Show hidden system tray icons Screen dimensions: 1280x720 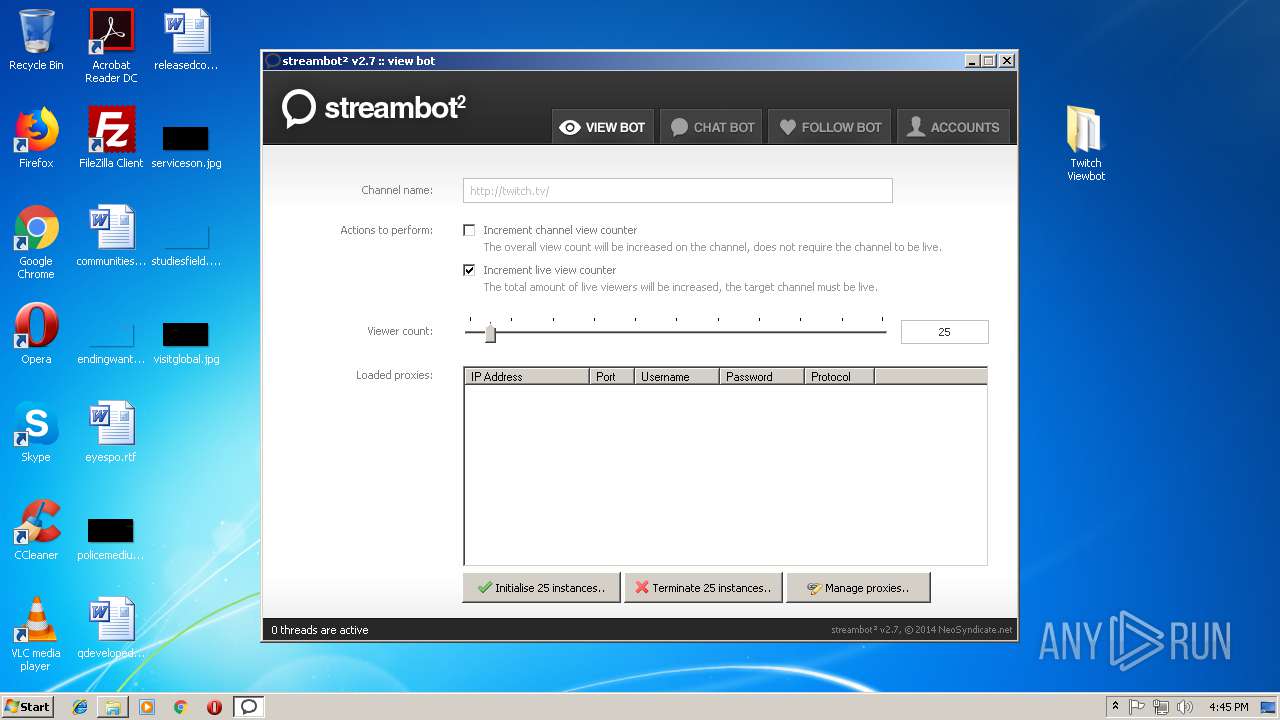1115,707
